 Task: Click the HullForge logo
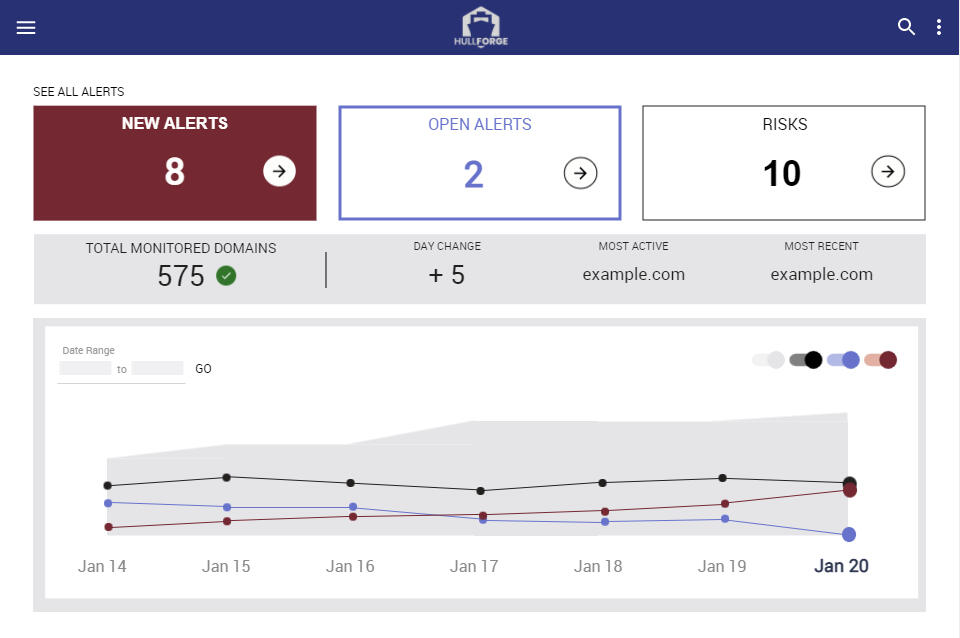pos(480,27)
